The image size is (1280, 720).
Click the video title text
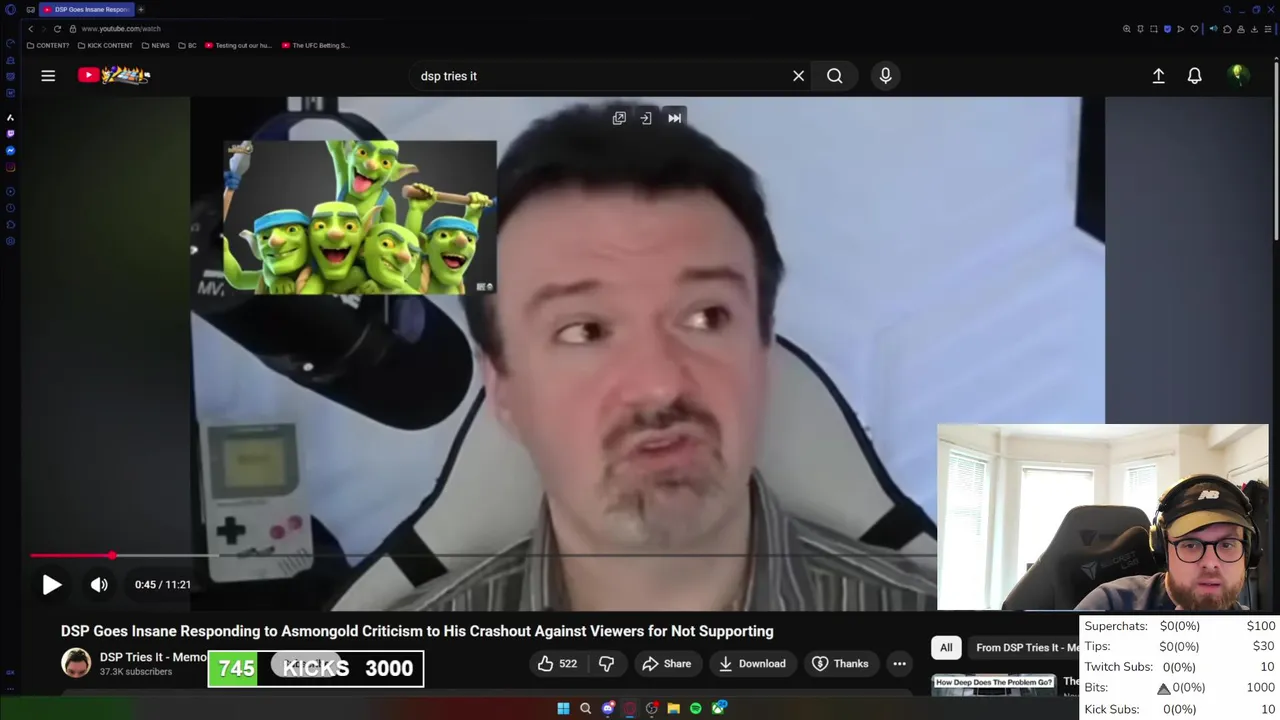pyautogui.click(x=417, y=631)
